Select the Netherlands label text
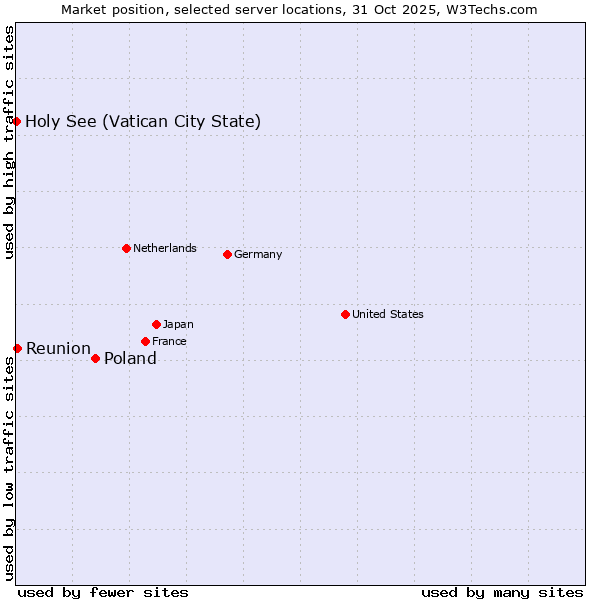Viewport: 600px width, 600px height. [165, 248]
